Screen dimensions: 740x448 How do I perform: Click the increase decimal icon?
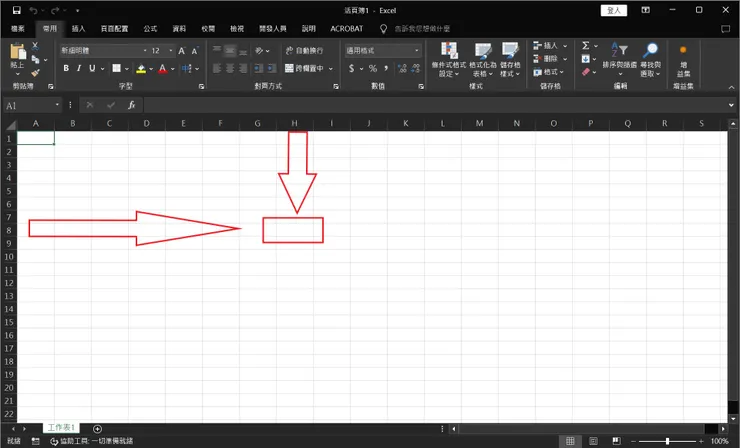click(402, 68)
